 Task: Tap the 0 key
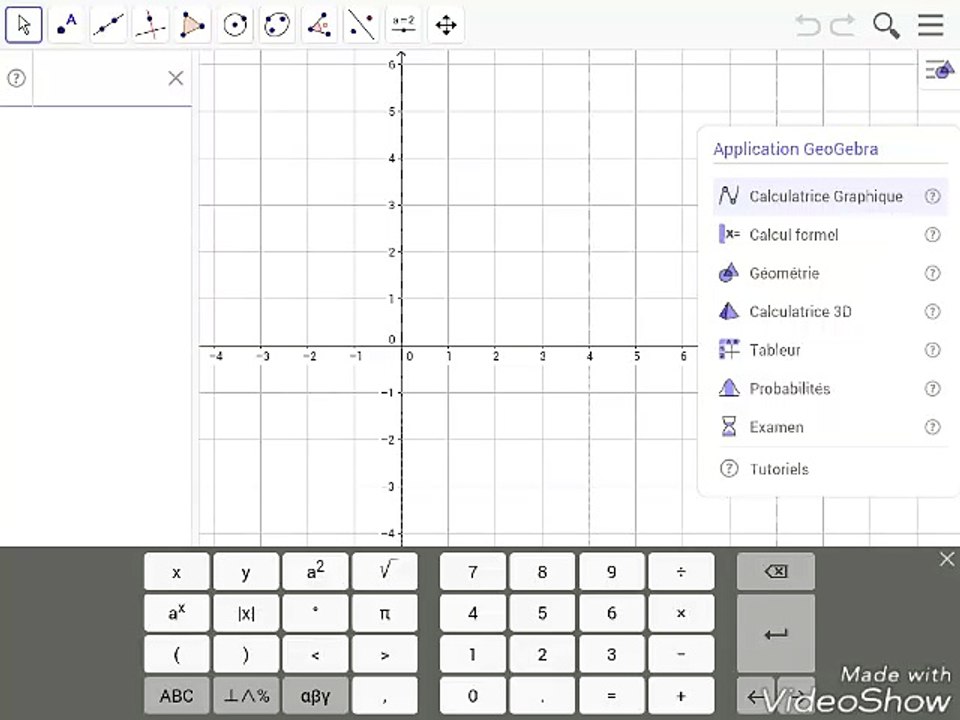pyautogui.click(x=473, y=696)
